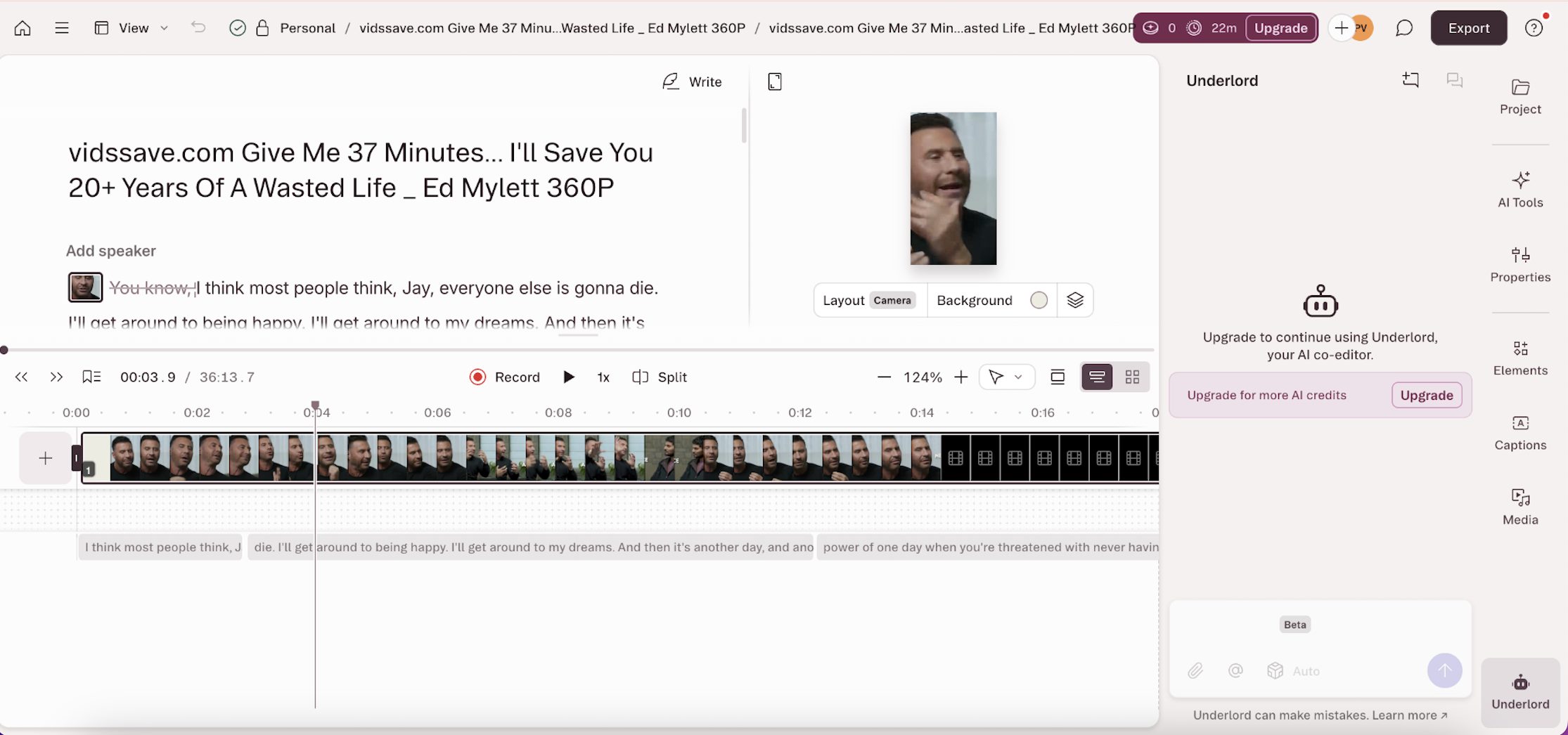The image size is (1568, 735).
Task: Select the video preview on the canvas
Action: 953,188
